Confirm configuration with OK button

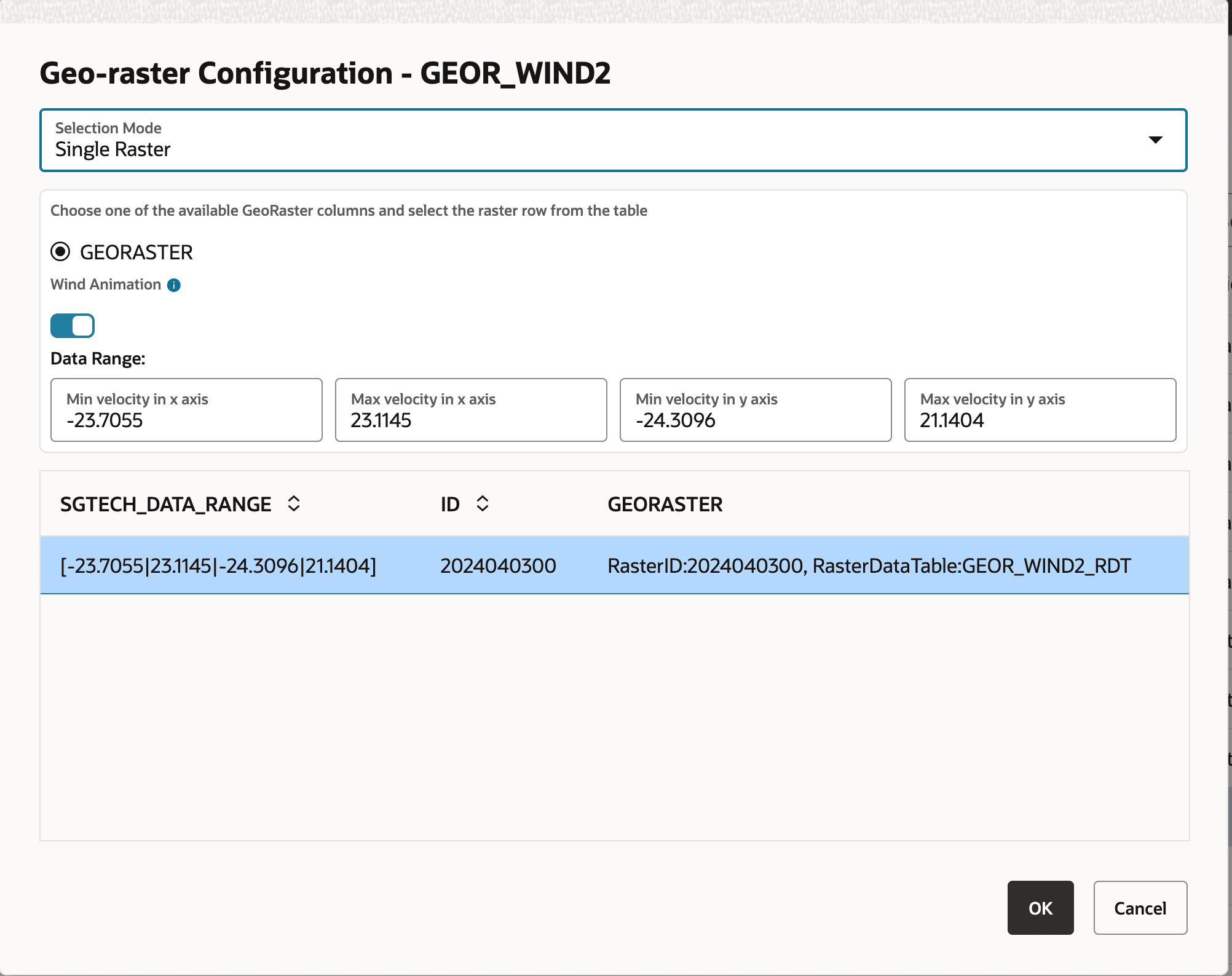pyautogui.click(x=1040, y=908)
